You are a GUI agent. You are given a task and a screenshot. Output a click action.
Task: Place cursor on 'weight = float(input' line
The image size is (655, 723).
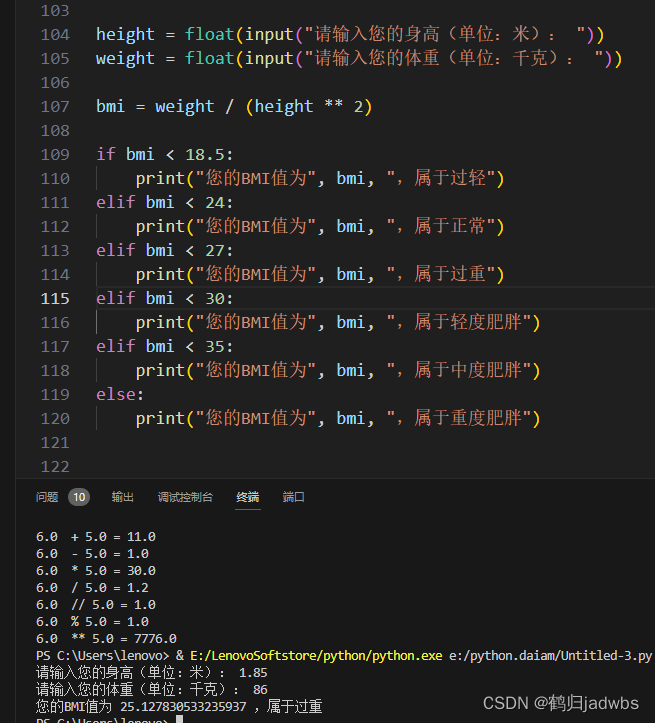pos(359,59)
